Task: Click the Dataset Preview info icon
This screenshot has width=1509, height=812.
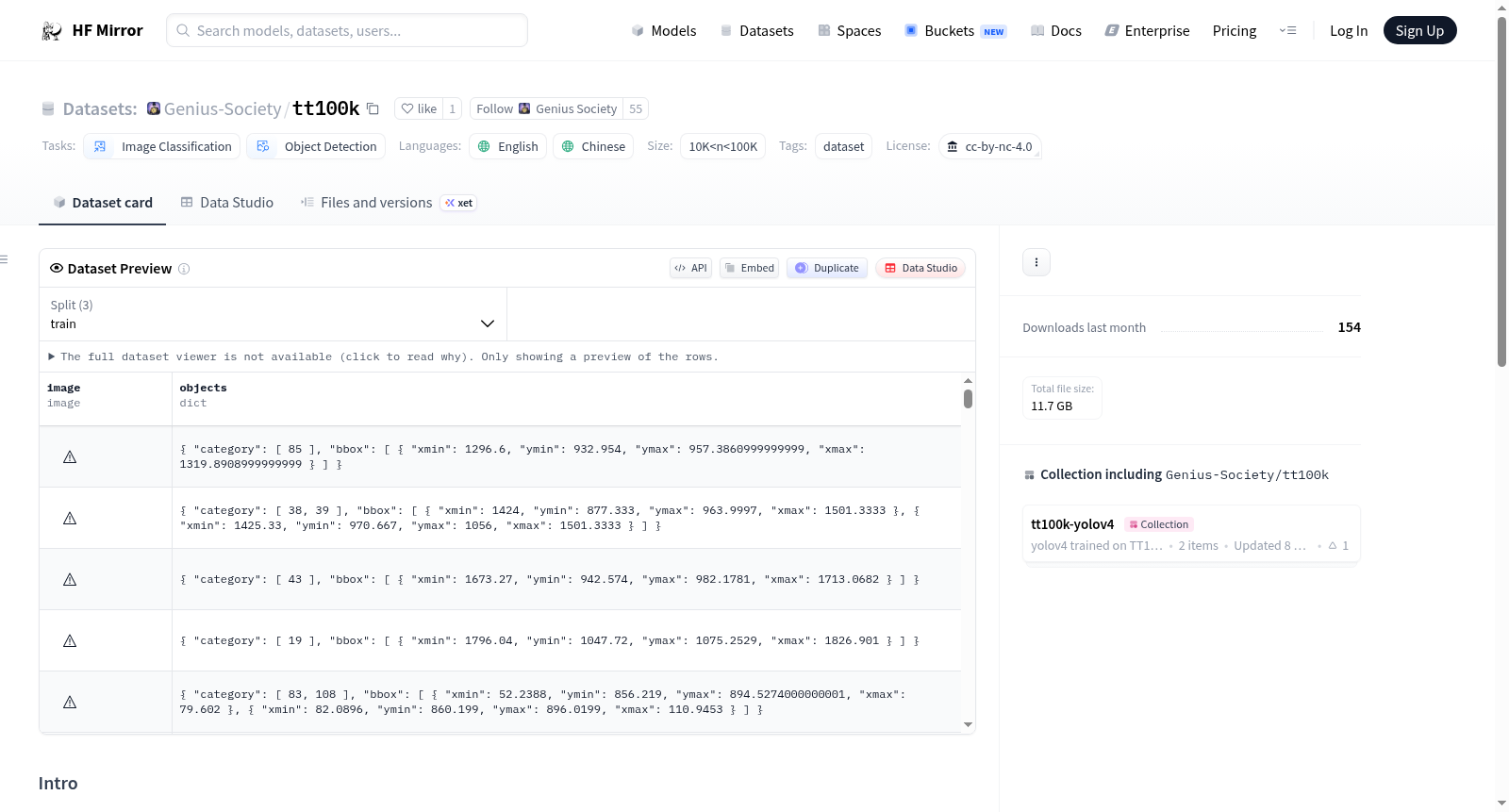Action: [x=184, y=269]
